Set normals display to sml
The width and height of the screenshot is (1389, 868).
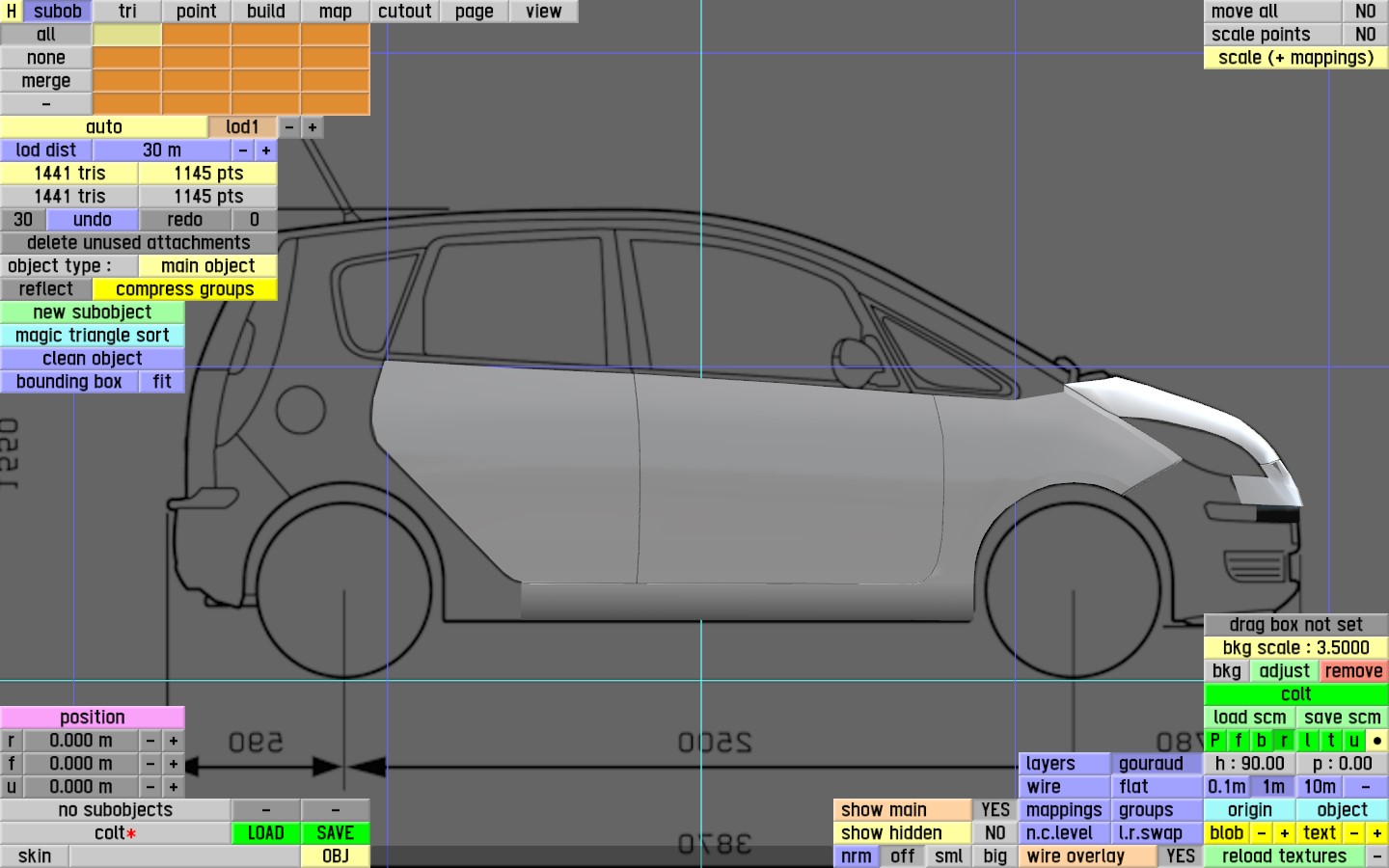point(949,856)
